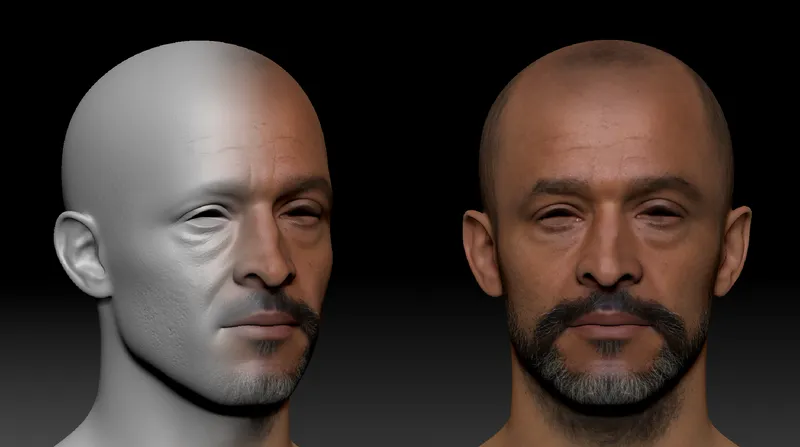Select the right head's viewer-left eye
800x447 pixels.
(555, 213)
